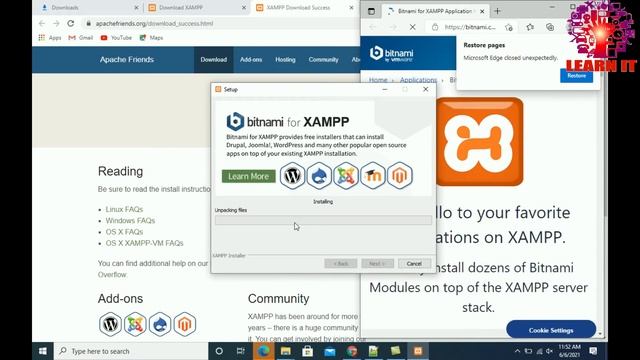640x360 pixels.
Task: Reload the Chrome page
Action: point(71,23)
